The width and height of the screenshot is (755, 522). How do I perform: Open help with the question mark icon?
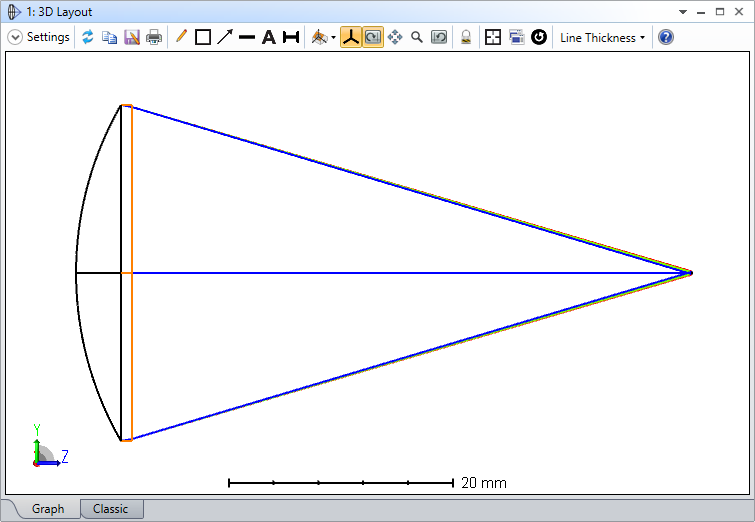665,37
